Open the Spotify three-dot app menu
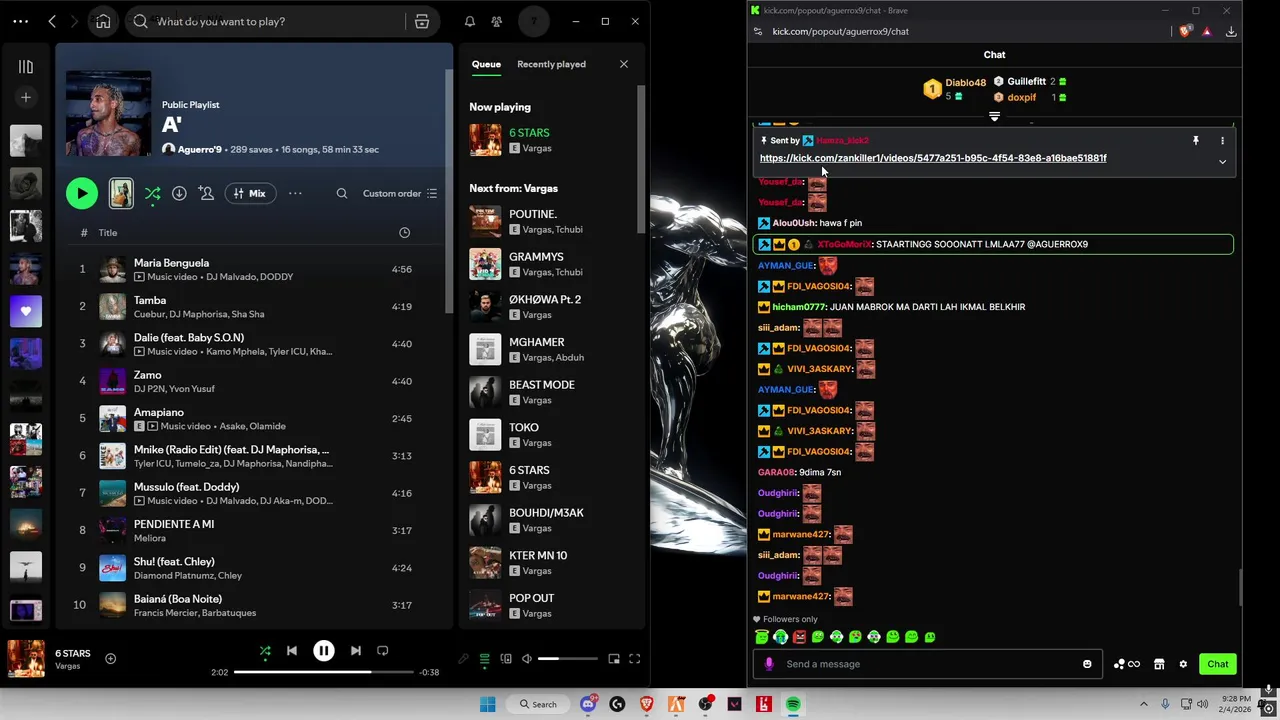 tap(20, 21)
